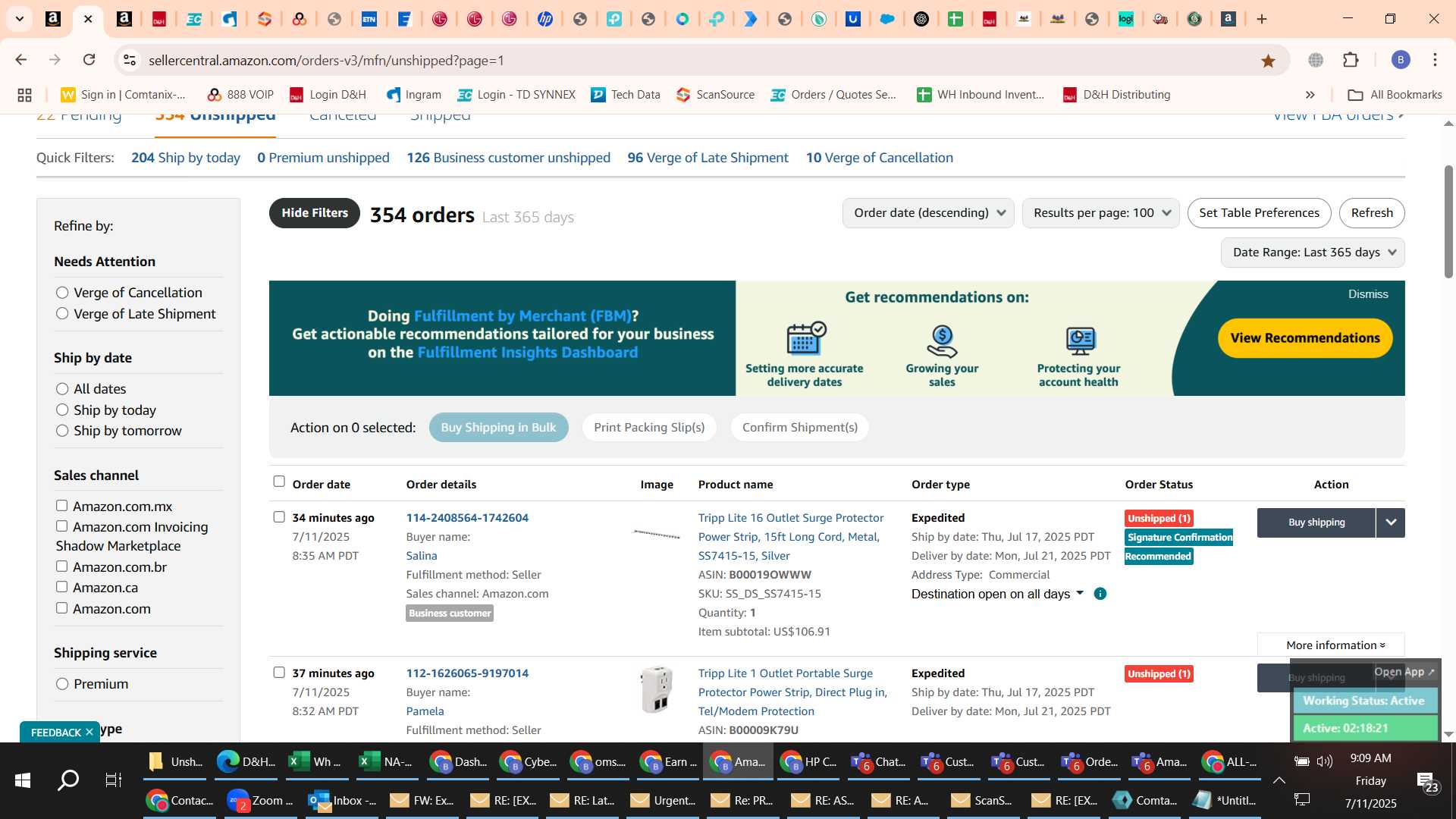View site information icon in address bar

[130, 60]
